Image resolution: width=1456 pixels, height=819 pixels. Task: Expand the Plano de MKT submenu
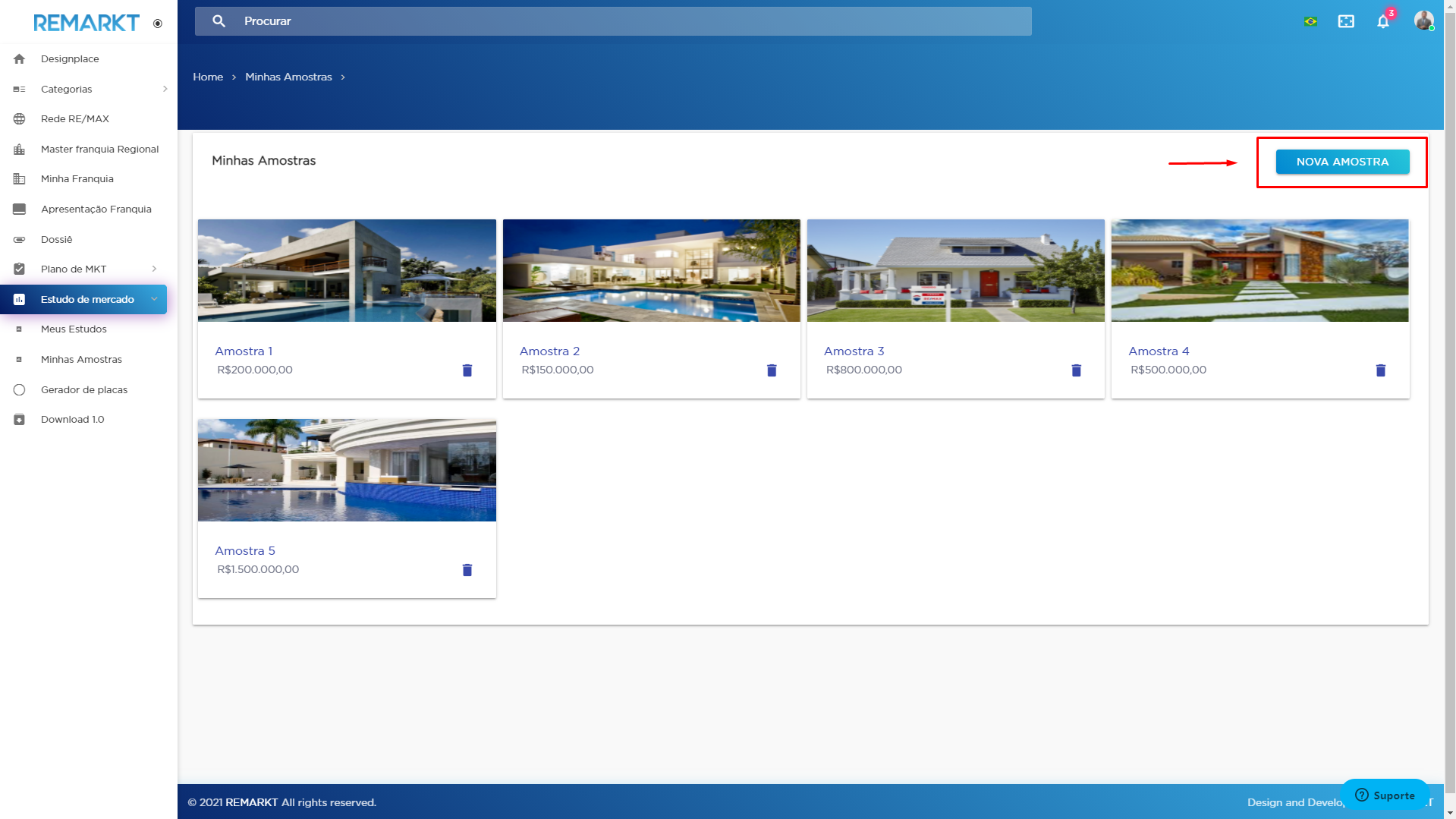[x=154, y=269]
